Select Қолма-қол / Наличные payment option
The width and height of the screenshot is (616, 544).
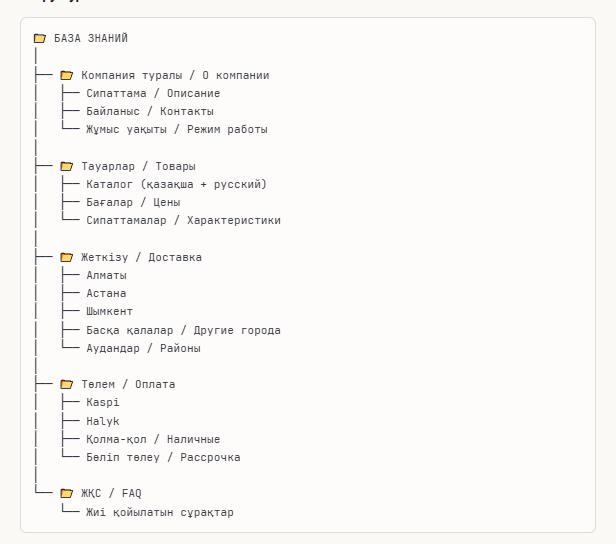point(153,439)
